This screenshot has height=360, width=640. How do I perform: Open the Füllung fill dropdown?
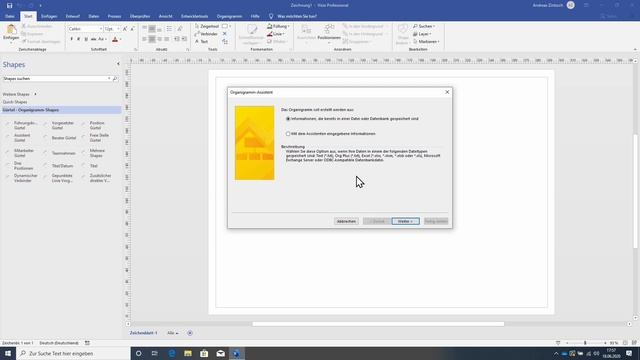278,26
